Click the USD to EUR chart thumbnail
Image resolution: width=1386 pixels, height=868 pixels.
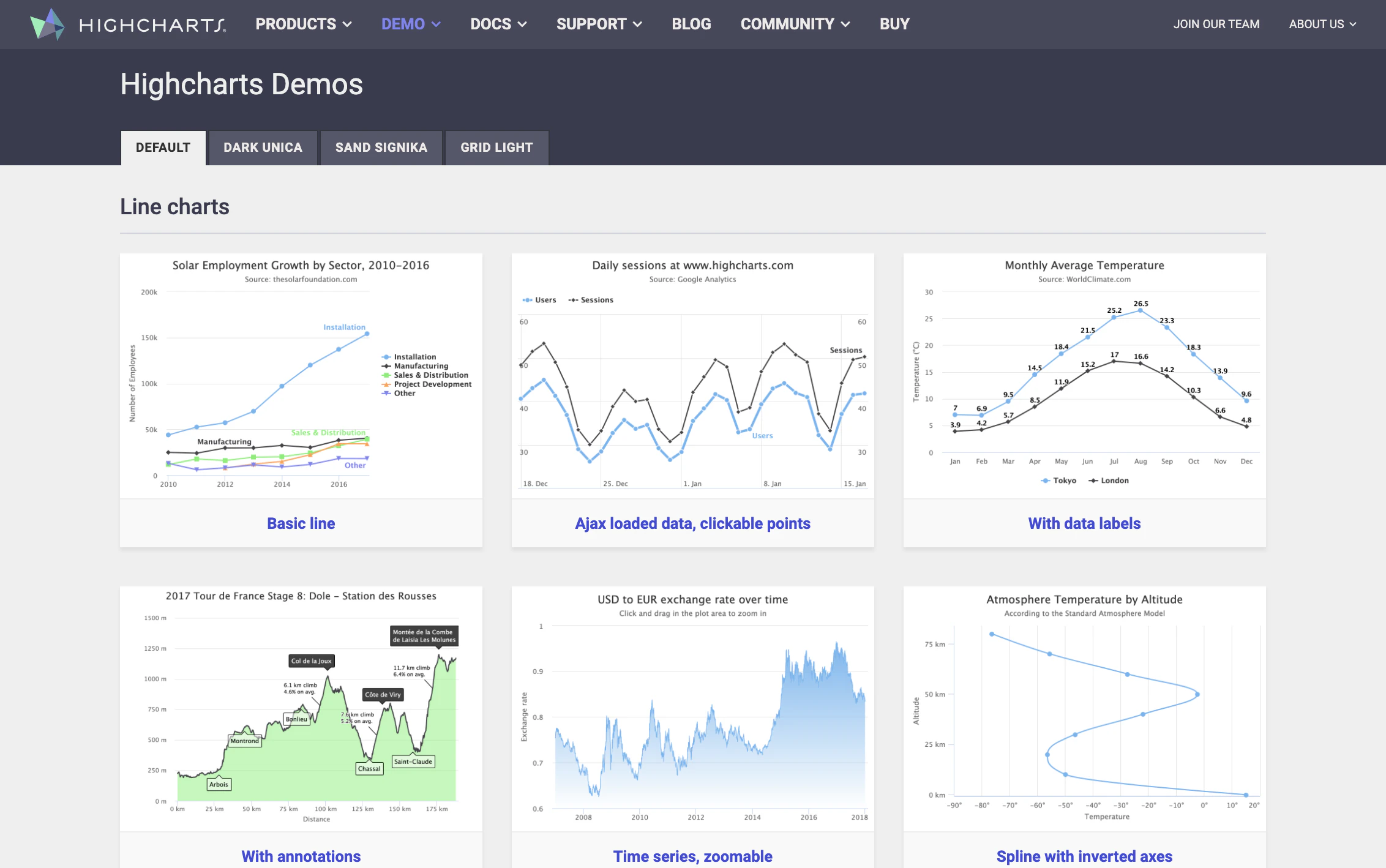point(692,709)
